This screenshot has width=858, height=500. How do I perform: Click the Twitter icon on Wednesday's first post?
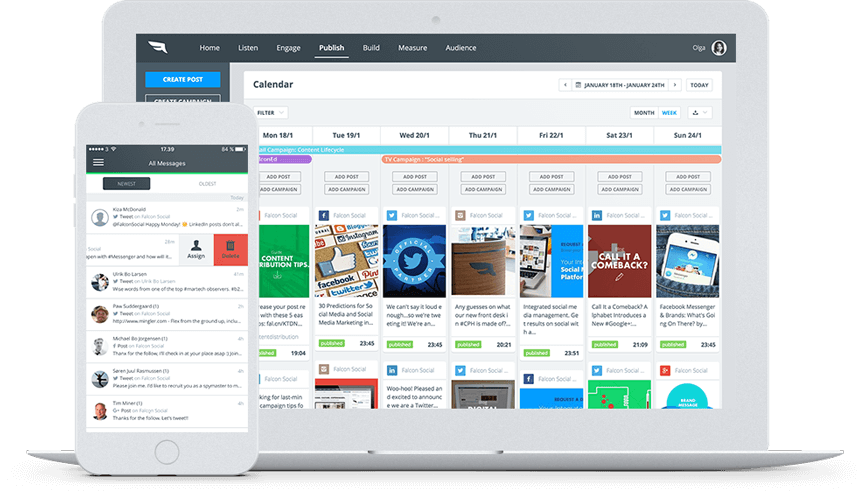(x=392, y=216)
